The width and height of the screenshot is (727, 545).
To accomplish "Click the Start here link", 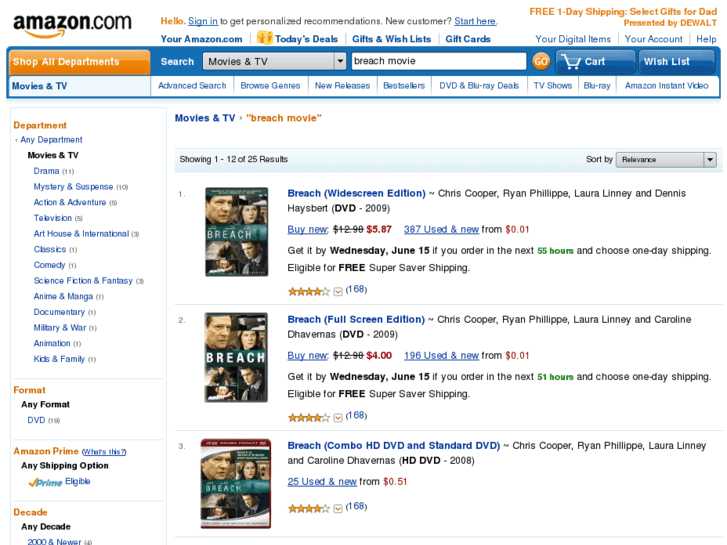I will click(475, 21).
